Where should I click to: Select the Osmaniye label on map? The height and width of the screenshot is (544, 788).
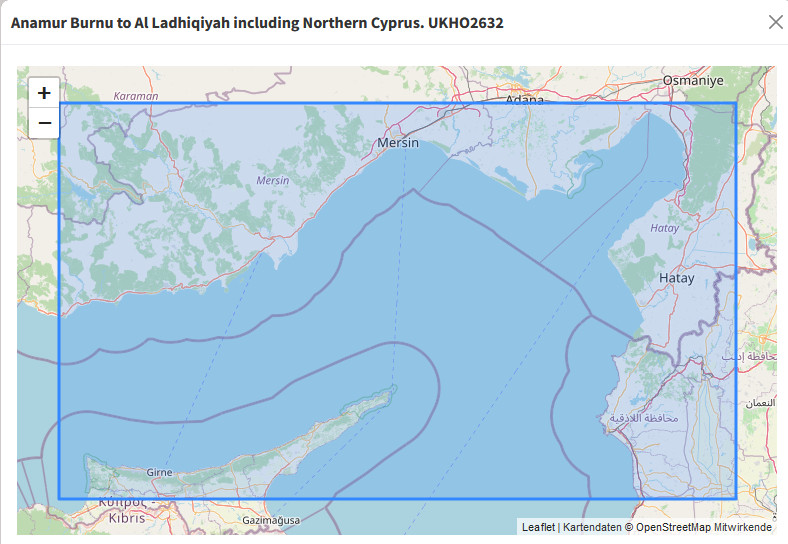(x=692, y=80)
